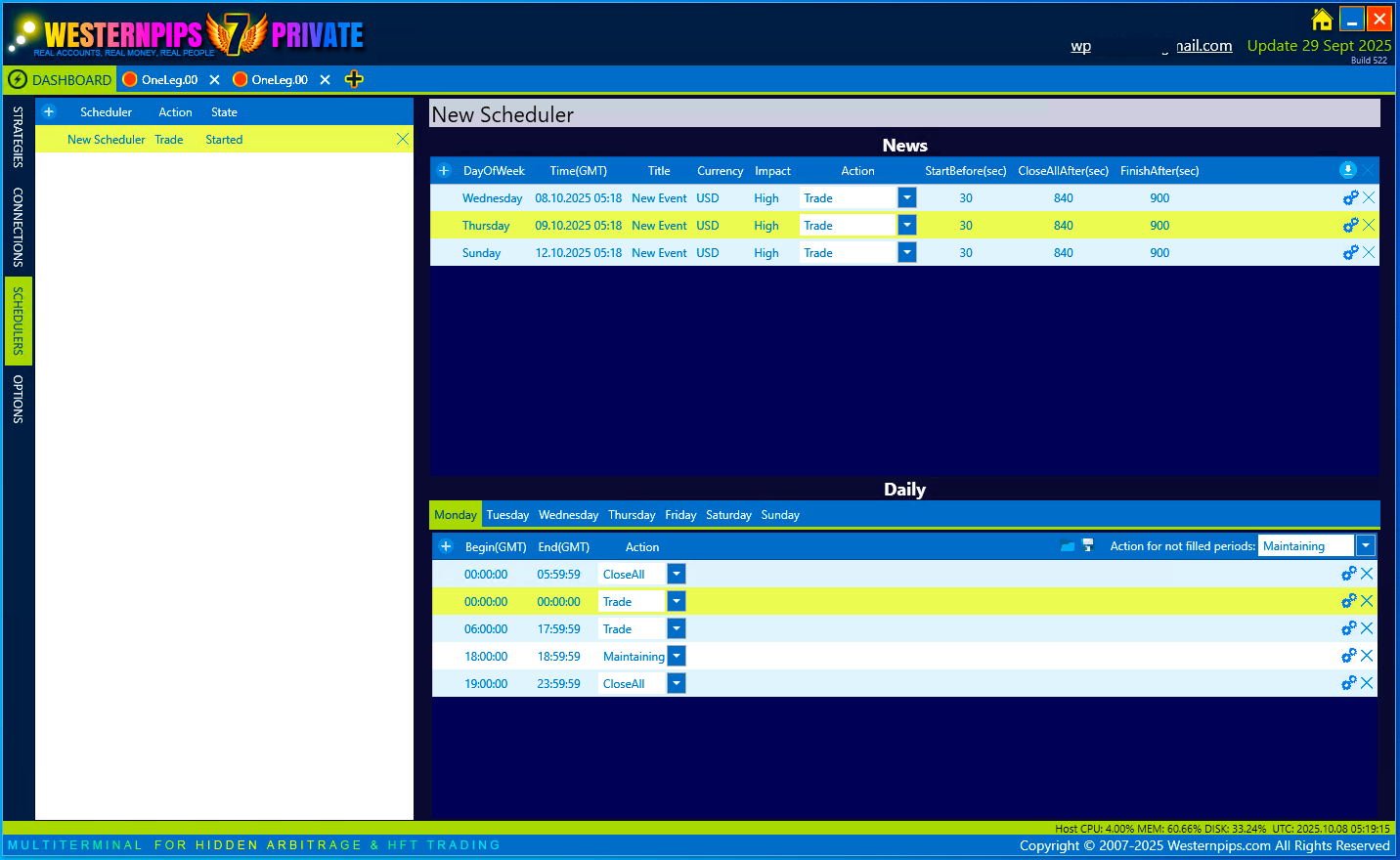The image size is (1400, 860).
Task: Select the Tuesday daily tab
Action: 507,515
